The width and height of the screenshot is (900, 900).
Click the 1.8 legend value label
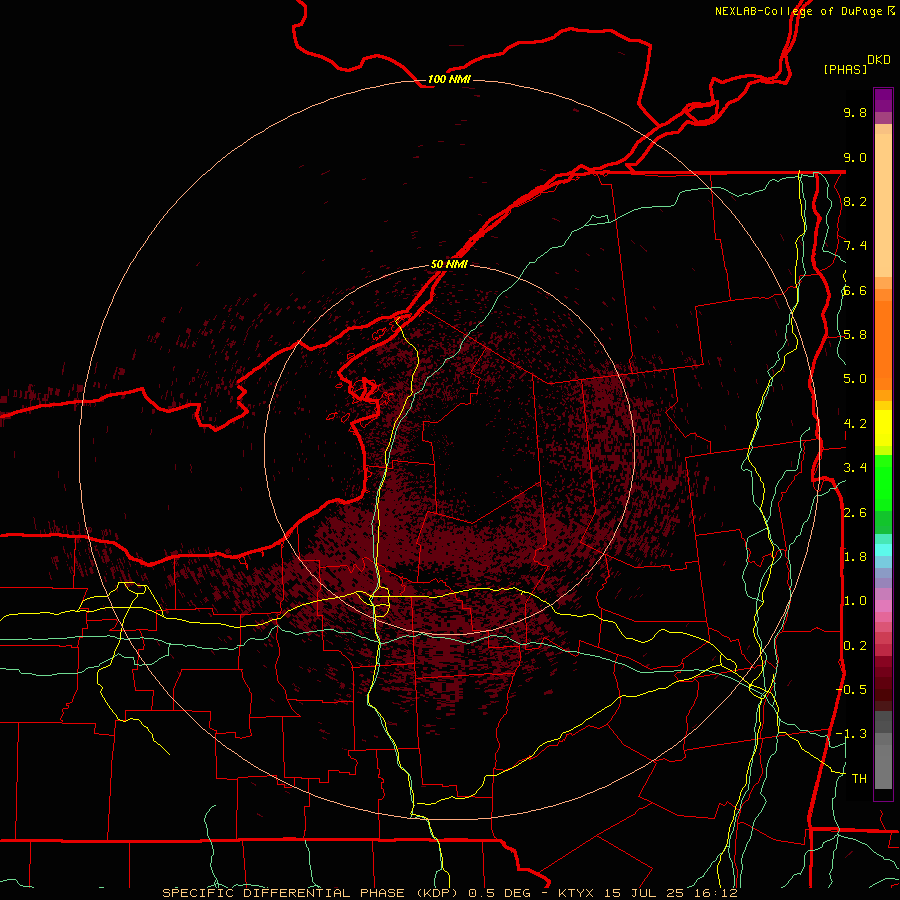coord(855,557)
